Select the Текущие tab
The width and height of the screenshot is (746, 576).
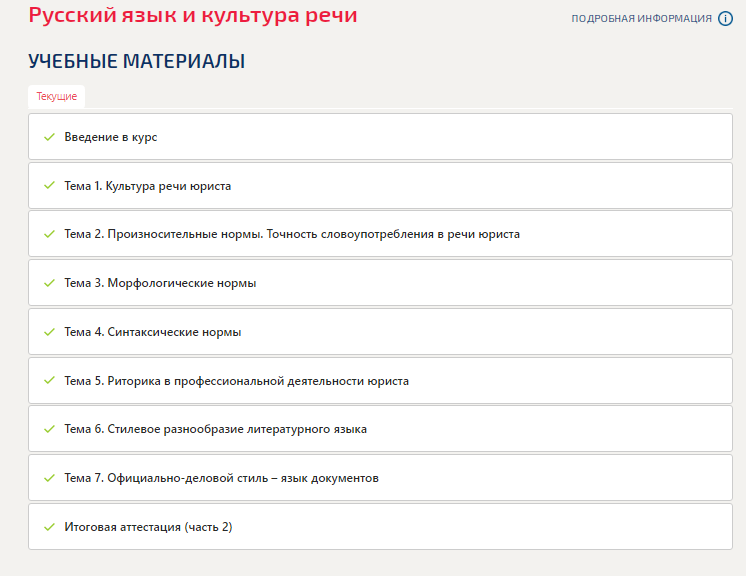pyautogui.click(x=57, y=97)
